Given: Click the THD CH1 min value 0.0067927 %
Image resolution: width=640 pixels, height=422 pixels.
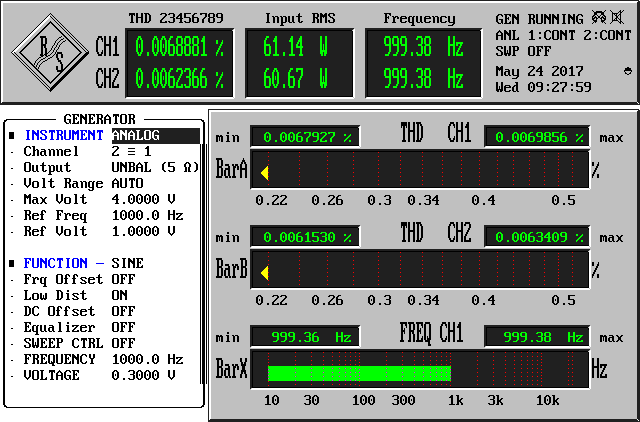Looking at the screenshot, I should click(305, 137).
